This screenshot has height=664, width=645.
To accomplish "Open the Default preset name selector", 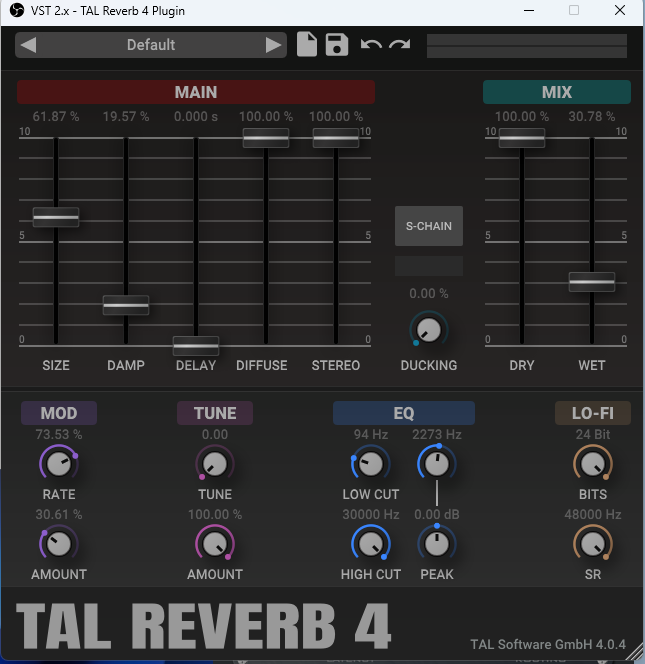I will pyautogui.click(x=151, y=45).
